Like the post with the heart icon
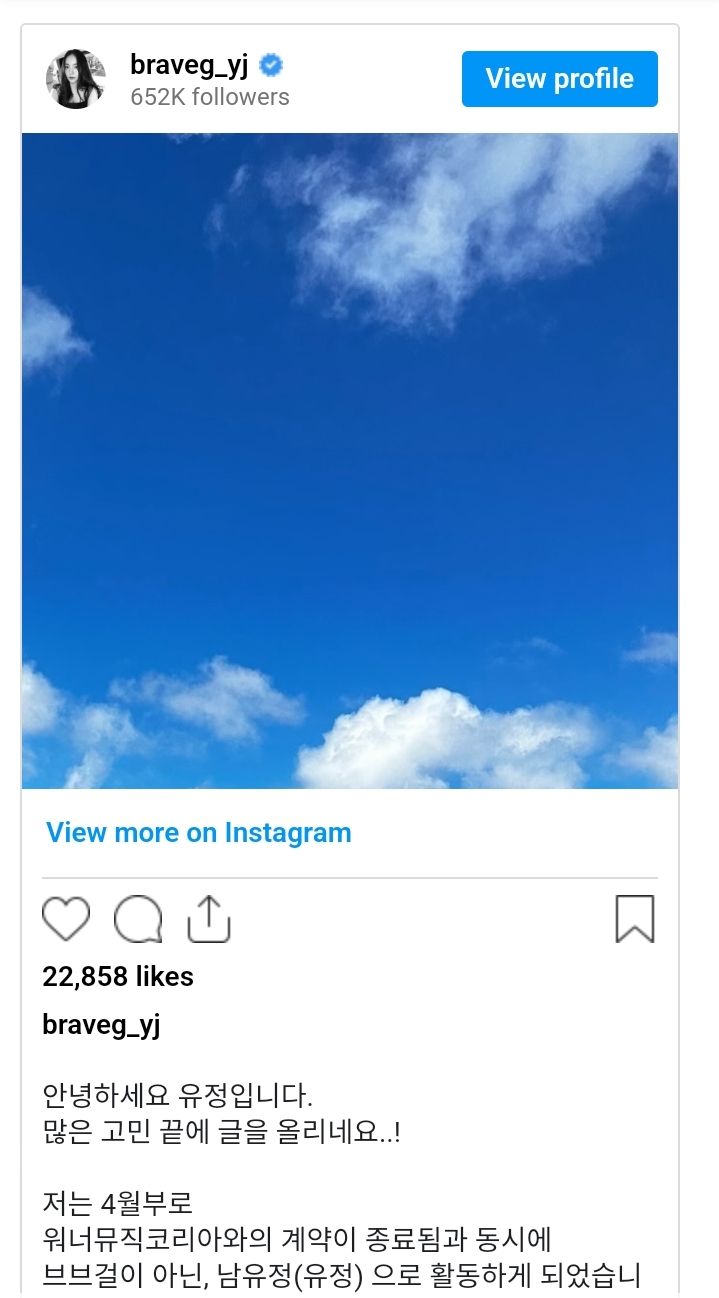Viewport: 719px width, 1298px height. coord(66,918)
